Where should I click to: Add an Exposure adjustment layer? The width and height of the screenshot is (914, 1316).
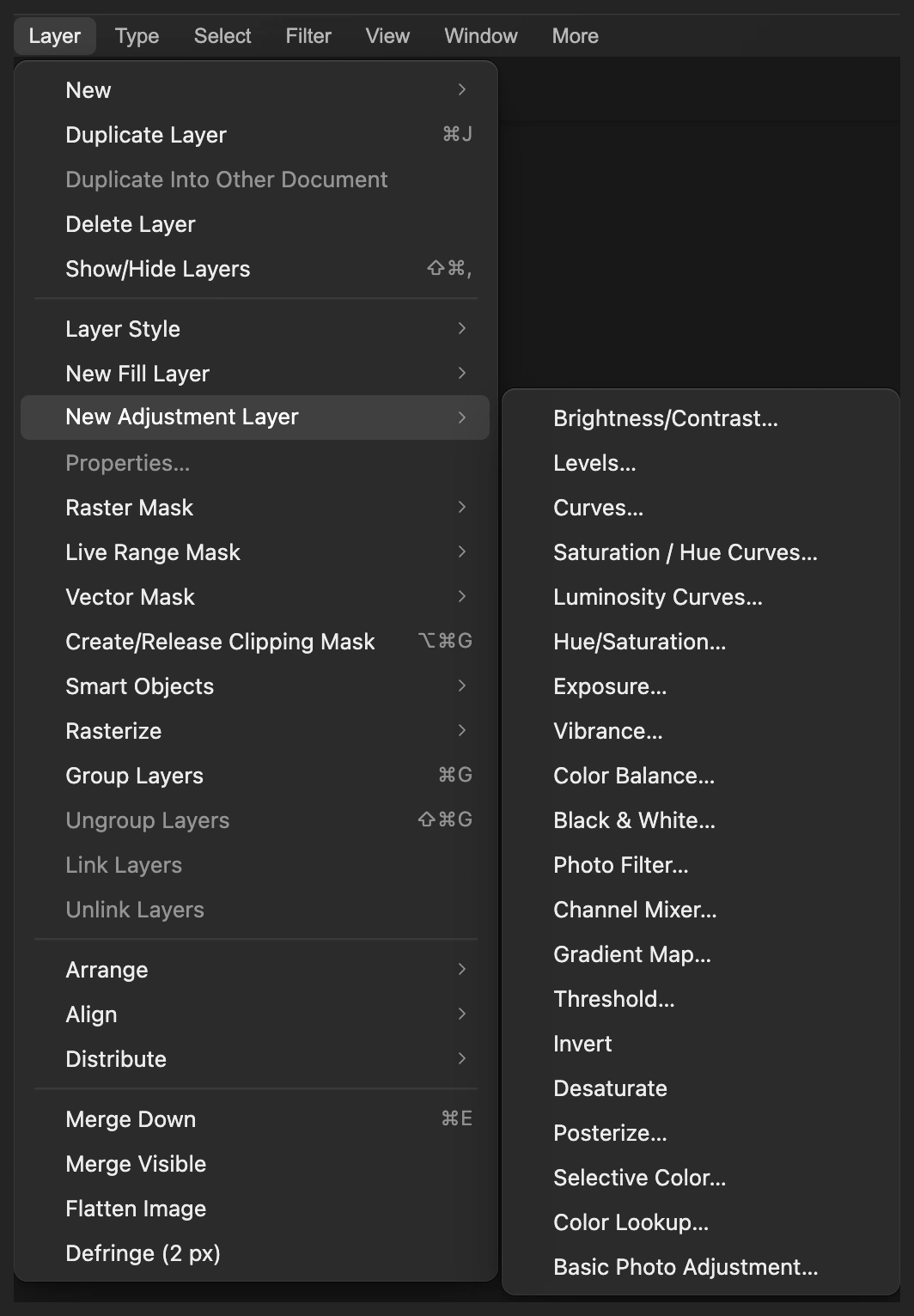point(700,686)
